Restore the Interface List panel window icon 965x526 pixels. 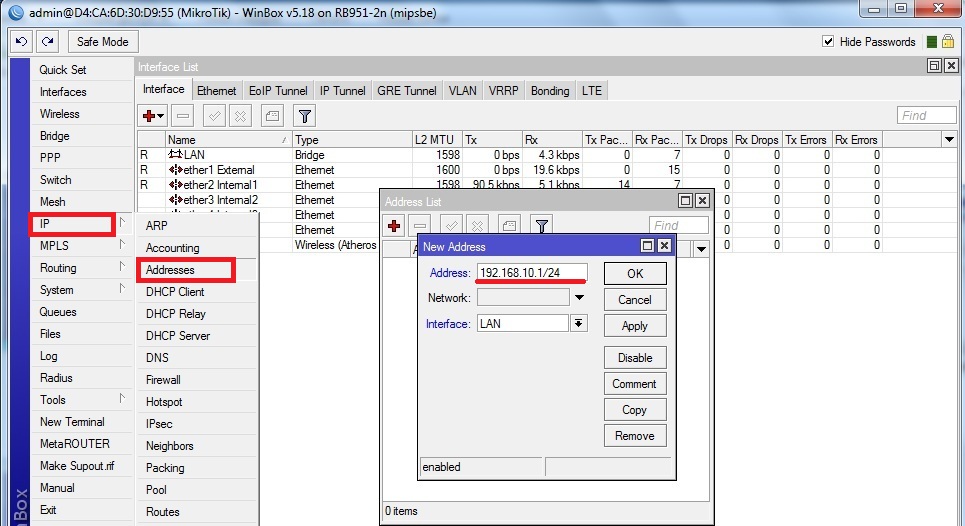coord(934,66)
